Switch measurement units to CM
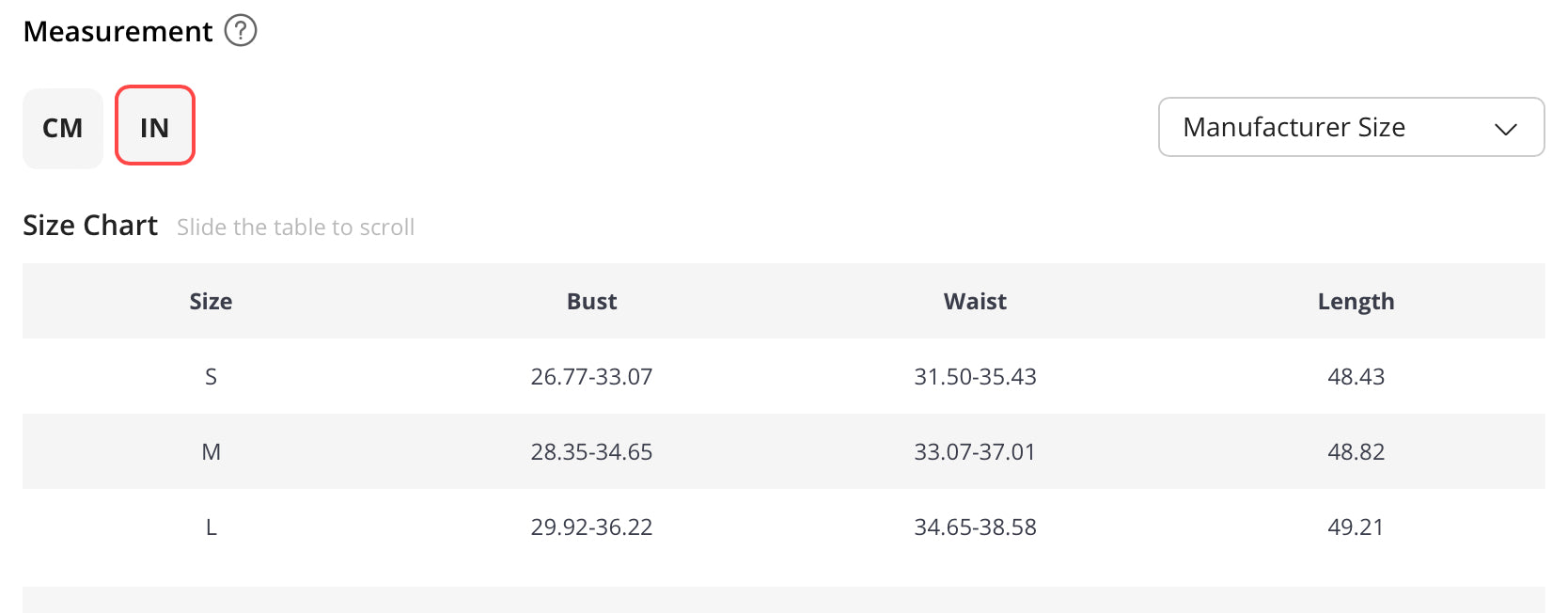1568x613 pixels. [63, 128]
